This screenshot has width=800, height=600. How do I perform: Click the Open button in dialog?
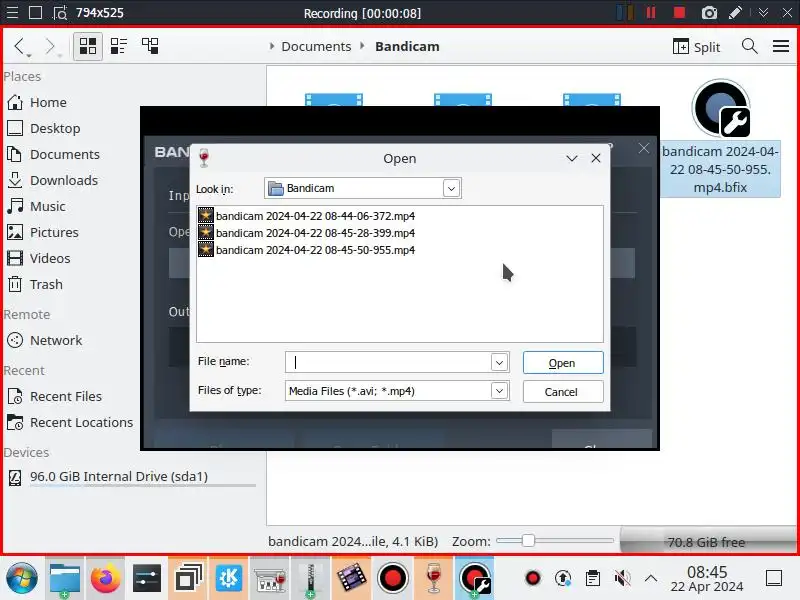click(x=563, y=363)
